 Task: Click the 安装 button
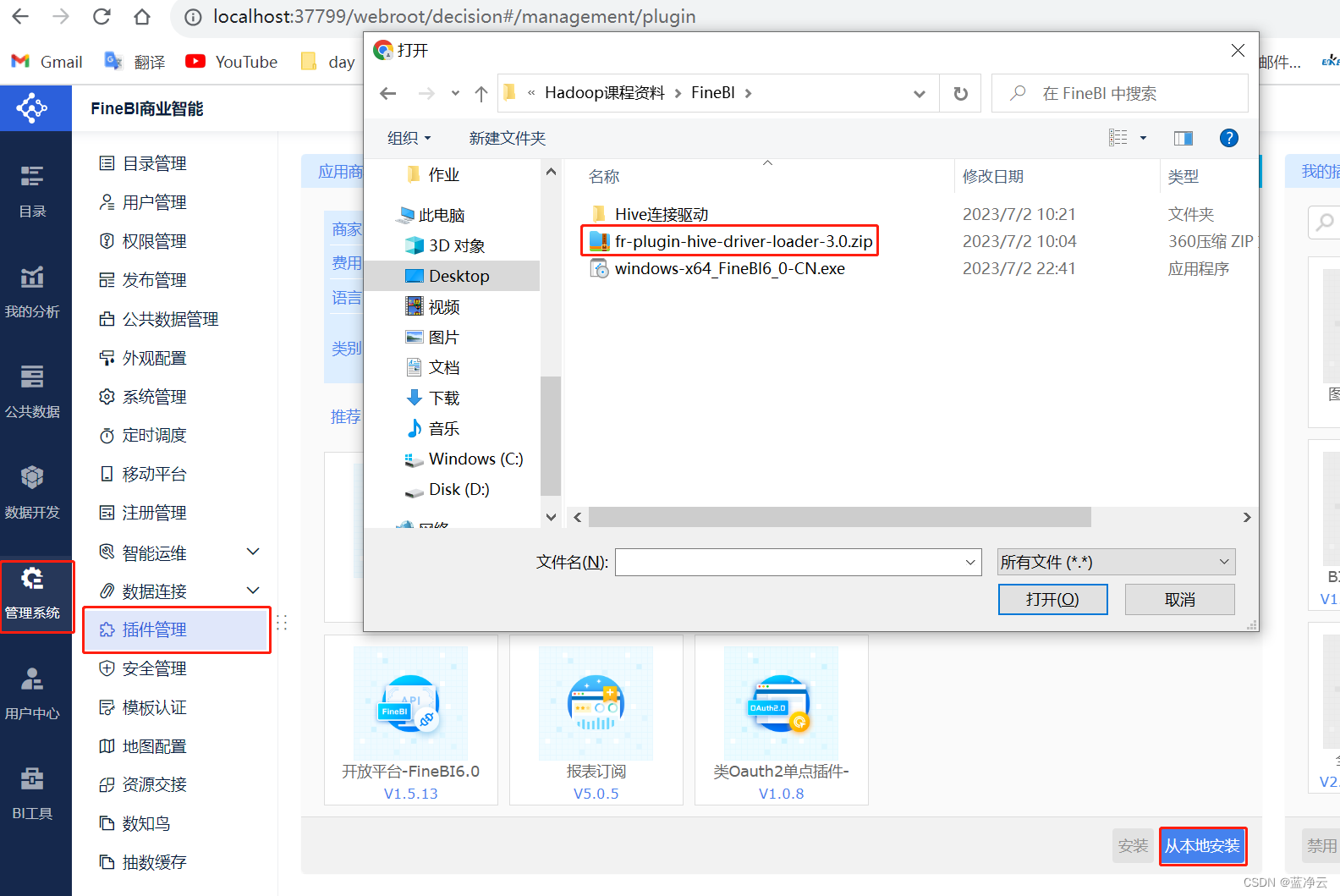click(x=1133, y=845)
